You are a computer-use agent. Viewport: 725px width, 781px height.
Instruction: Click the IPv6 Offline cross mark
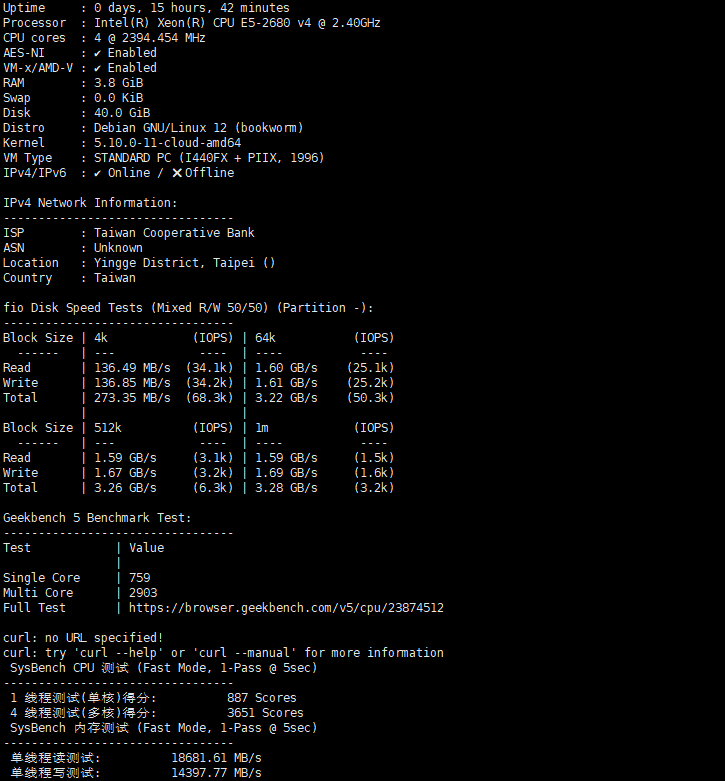pyautogui.click(x=177, y=173)
